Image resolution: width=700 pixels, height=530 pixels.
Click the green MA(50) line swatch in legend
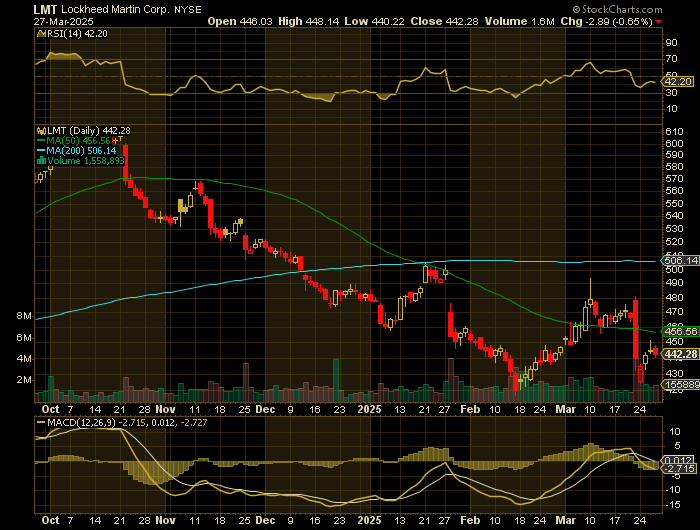(41, 141)
